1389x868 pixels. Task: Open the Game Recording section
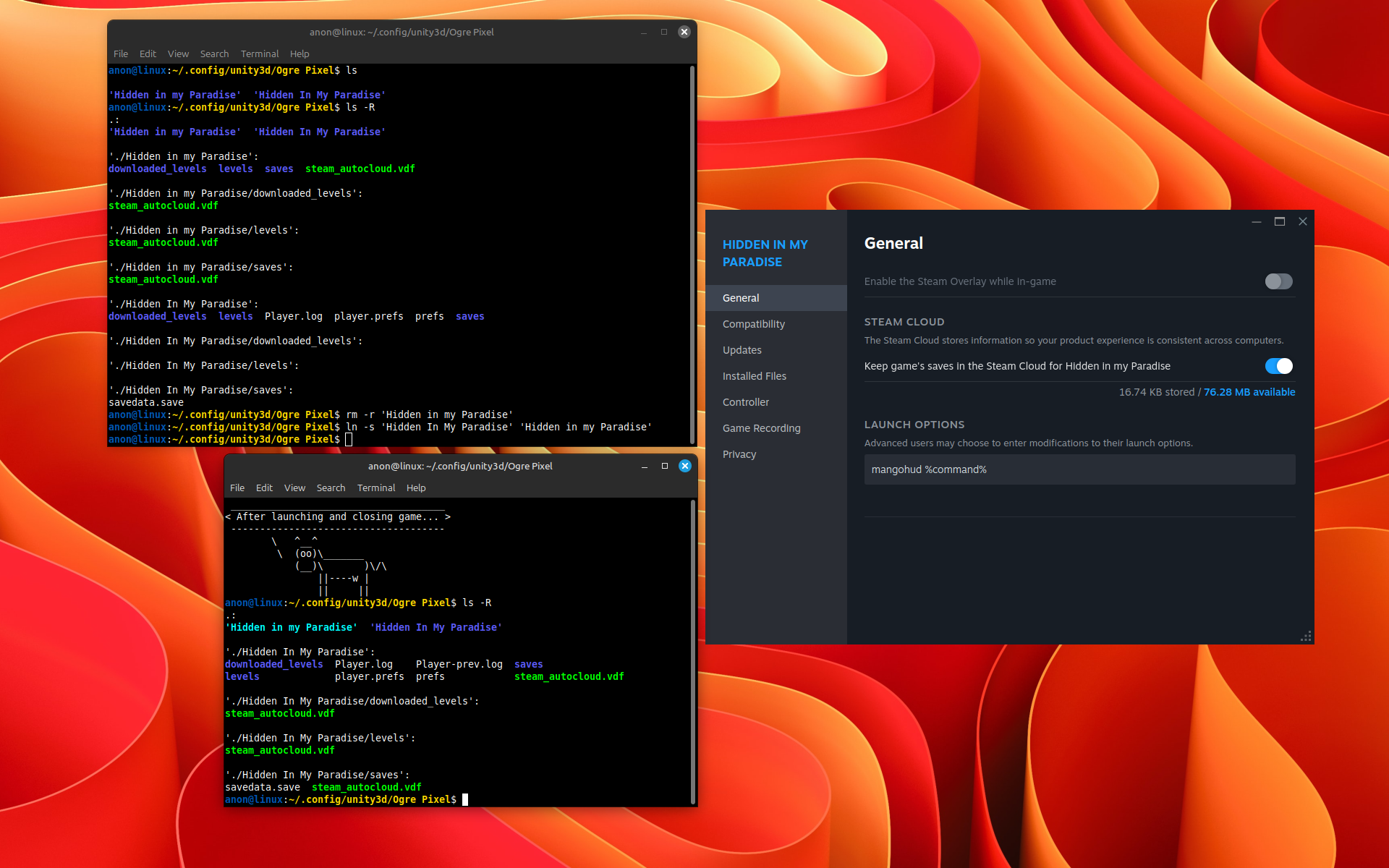pyautogui.click(x=761, y=428)
